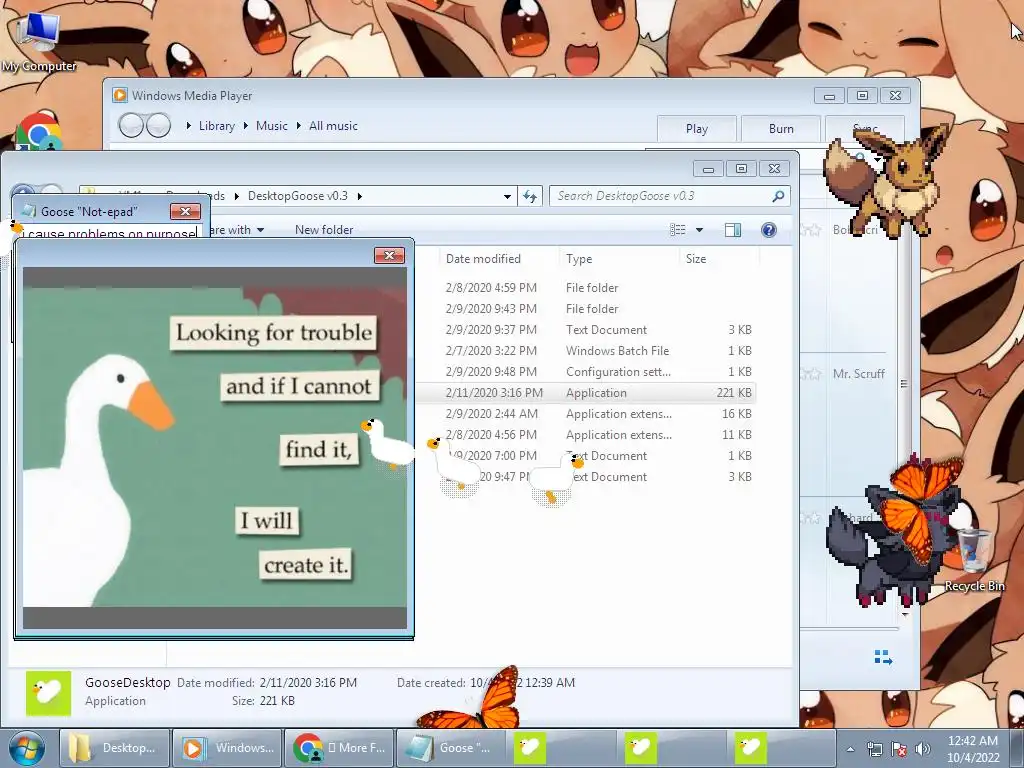Select file folder dated 2/8/2020 4:59 PM
Image resolution: width=1024 pixels, height=768 pixels.
click(x=586, y=287)
